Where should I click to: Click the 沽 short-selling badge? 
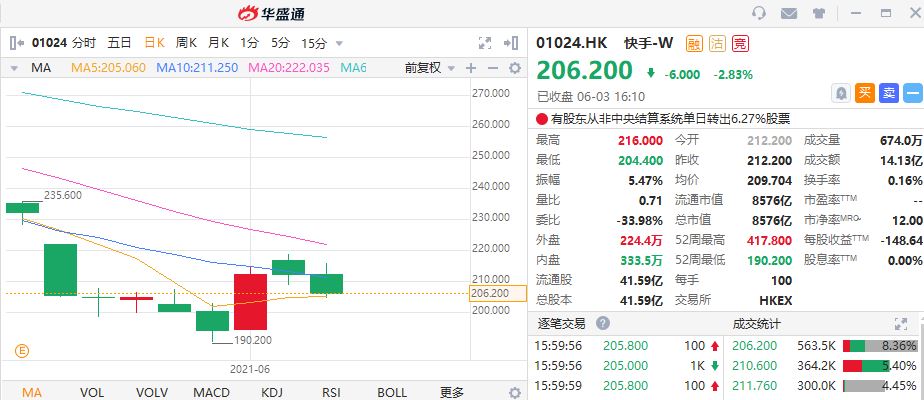pyautogui.click(x=718, y=44)
